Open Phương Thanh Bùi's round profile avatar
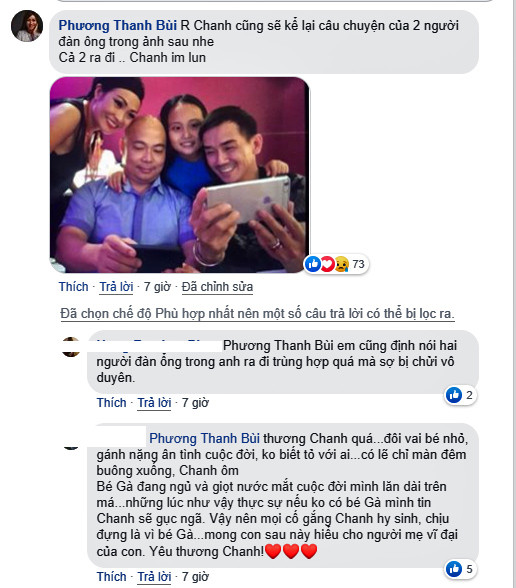 [27, 26]
